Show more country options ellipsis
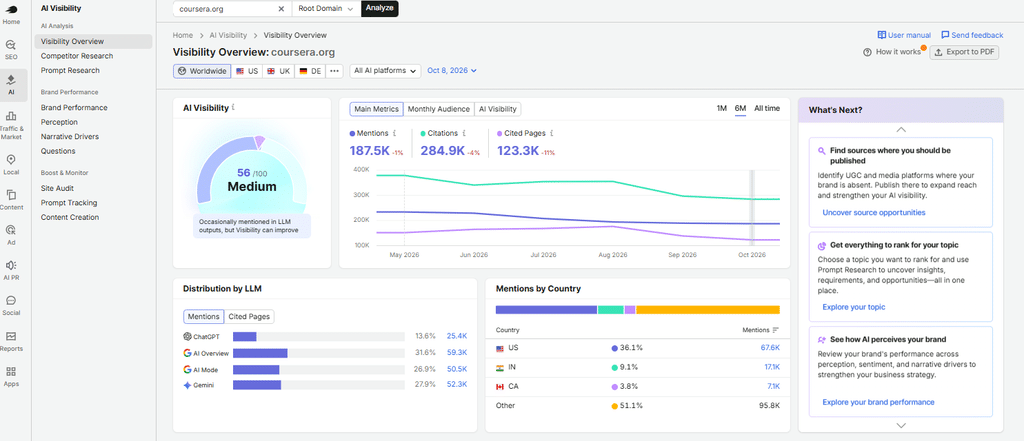The image size is (1024, 441). point(334,71)
